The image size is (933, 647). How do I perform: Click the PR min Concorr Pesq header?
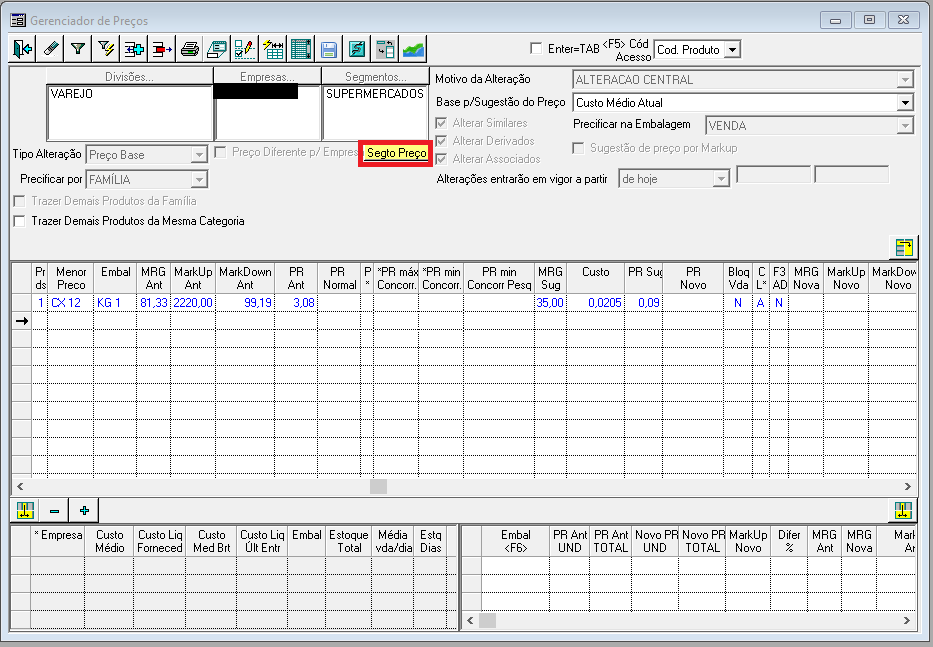499,278
